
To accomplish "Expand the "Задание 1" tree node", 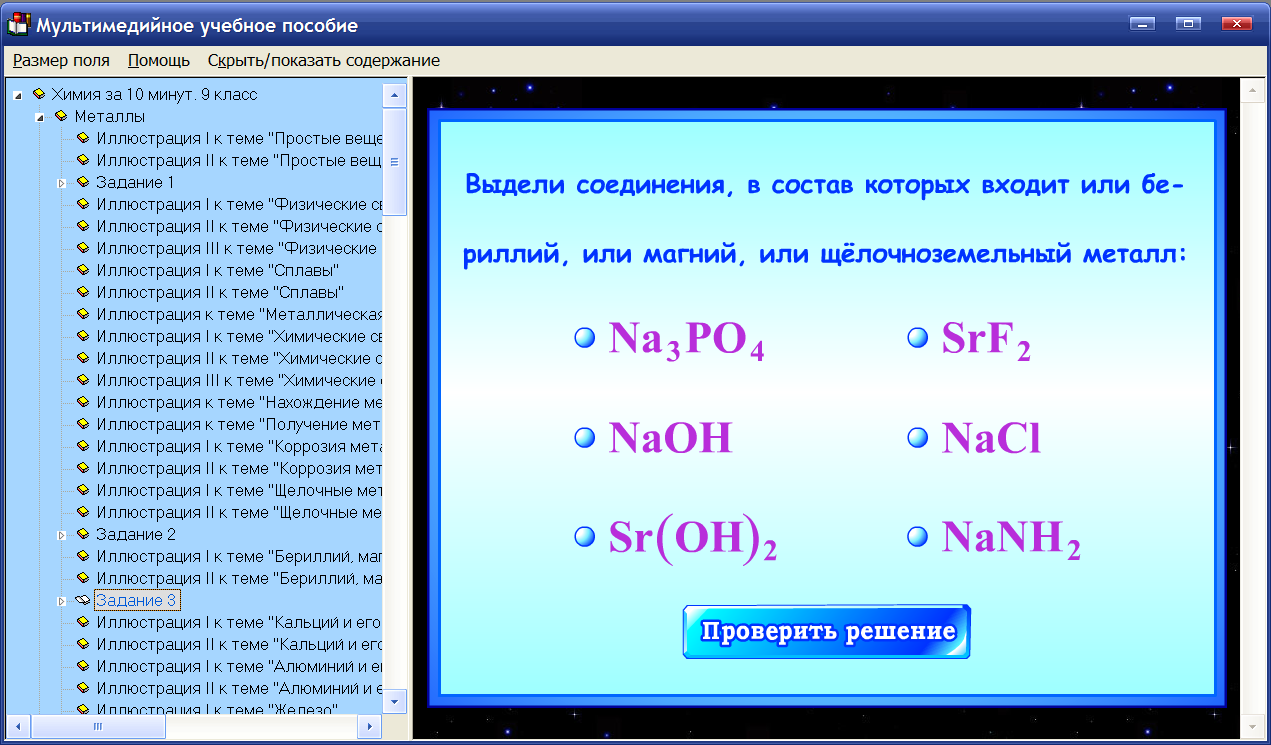I will coord(62,182).
